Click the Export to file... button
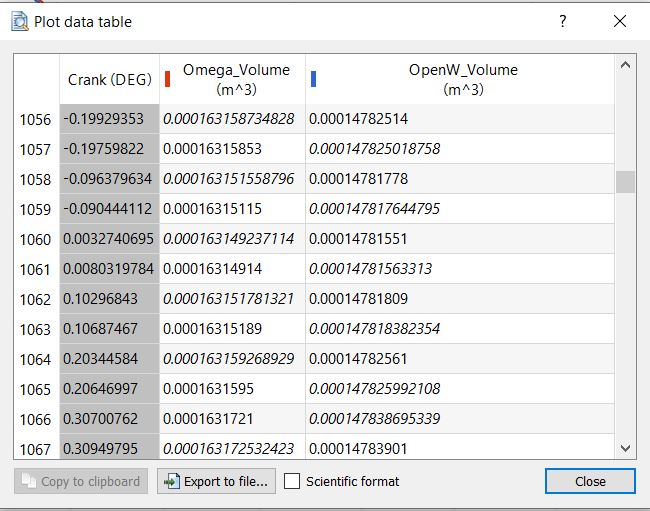Image resolution: width=650 pixels, height=511 pixels. 216,481
